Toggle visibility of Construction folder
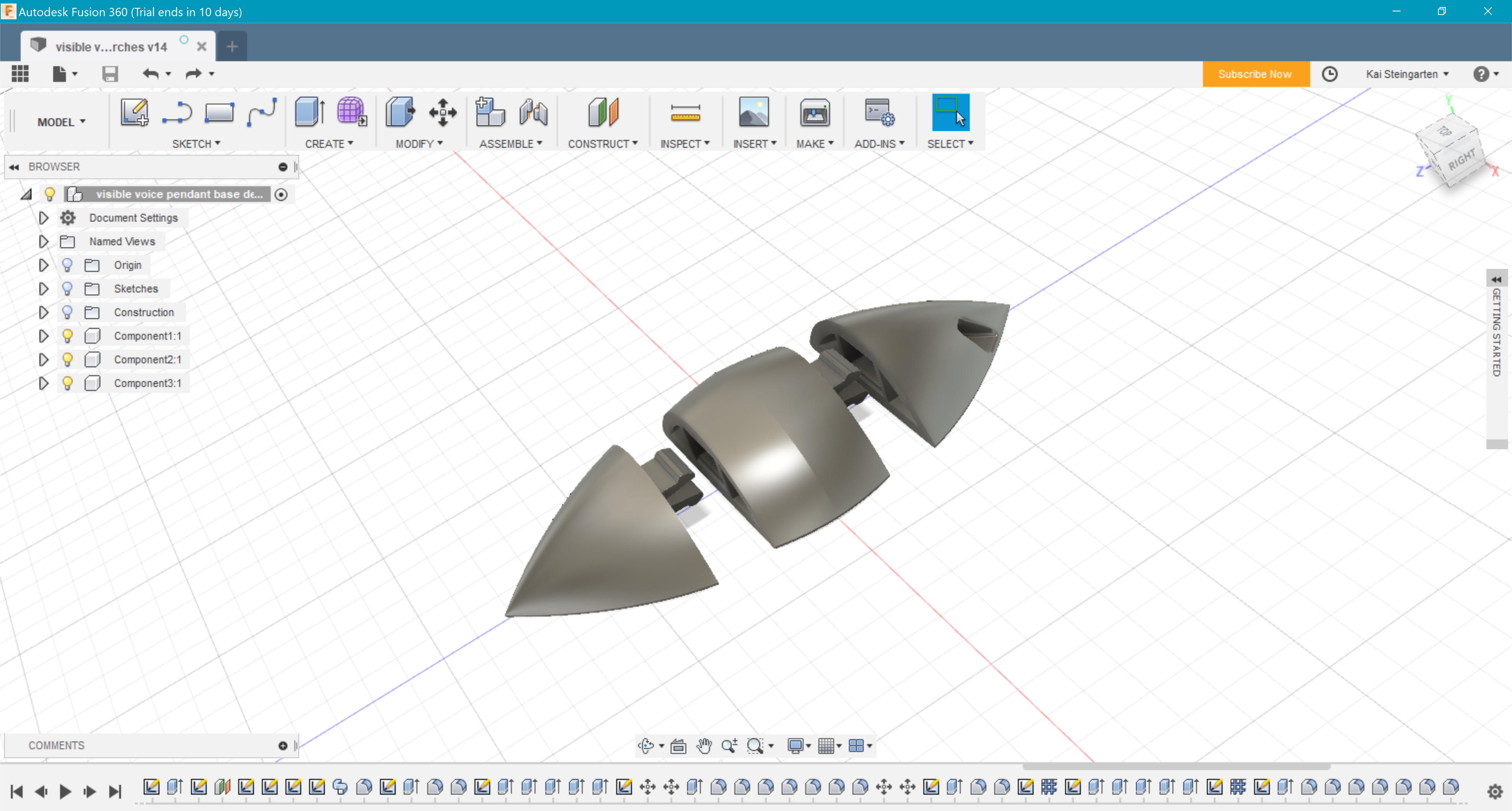This screenshot has height=811, width=1512. click(67, 312)
